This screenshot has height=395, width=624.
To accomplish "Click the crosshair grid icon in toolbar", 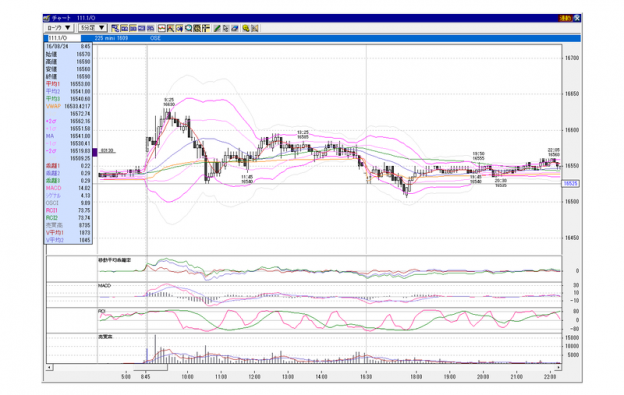I will tap(206, 28).
